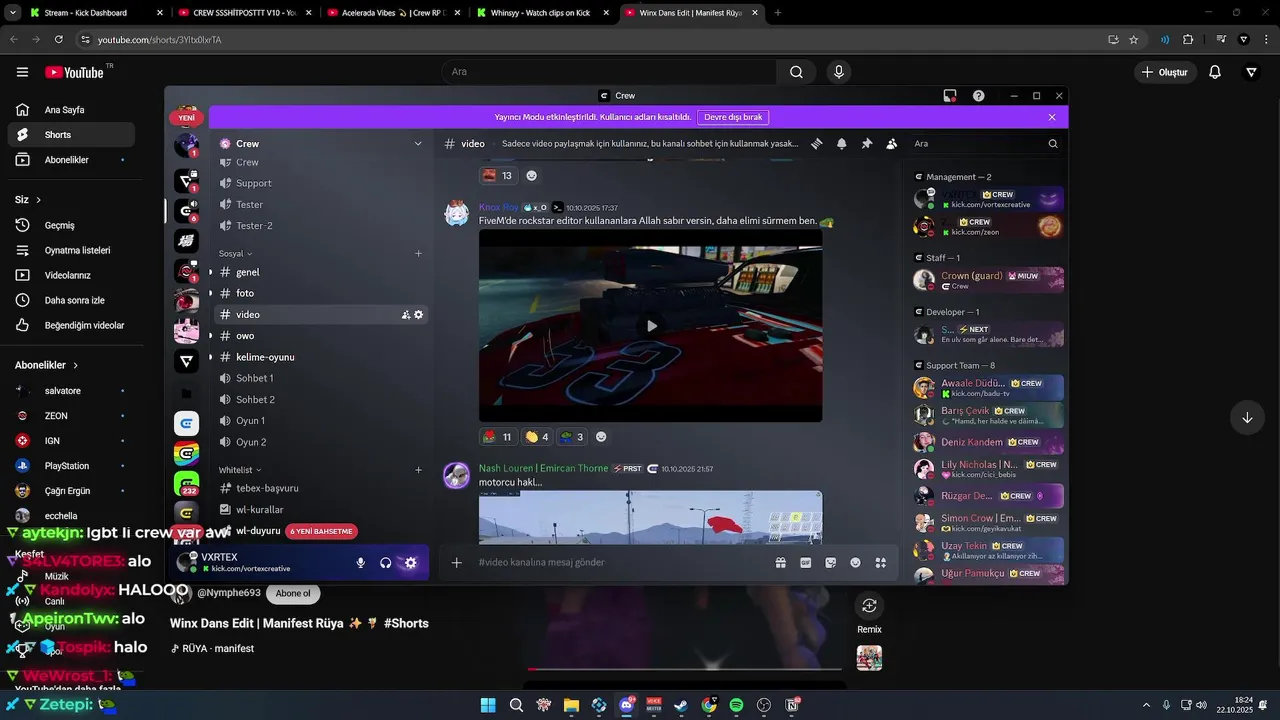
Task: Click Oluştur create button on YouTube
Action: tap(1166, 72)
